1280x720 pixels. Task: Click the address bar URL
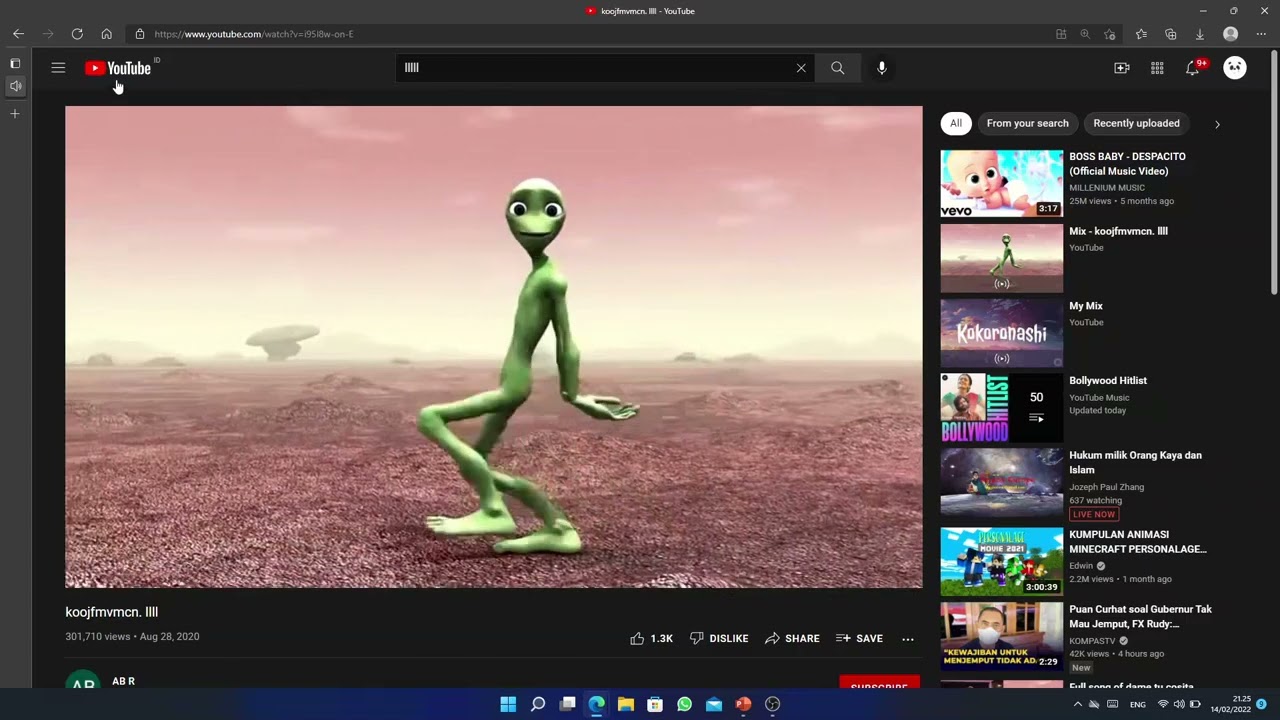(254, 34)
